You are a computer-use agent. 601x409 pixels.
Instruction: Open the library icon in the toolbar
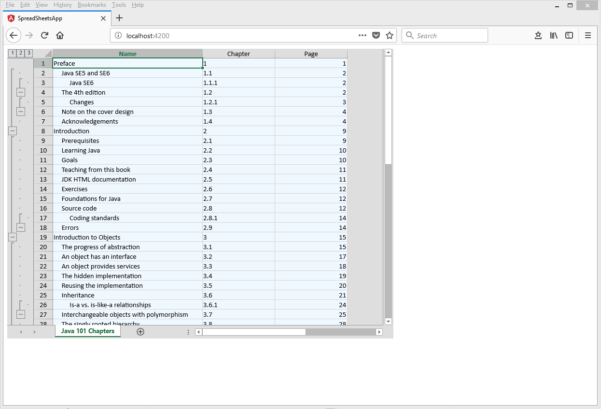(551, 35)
